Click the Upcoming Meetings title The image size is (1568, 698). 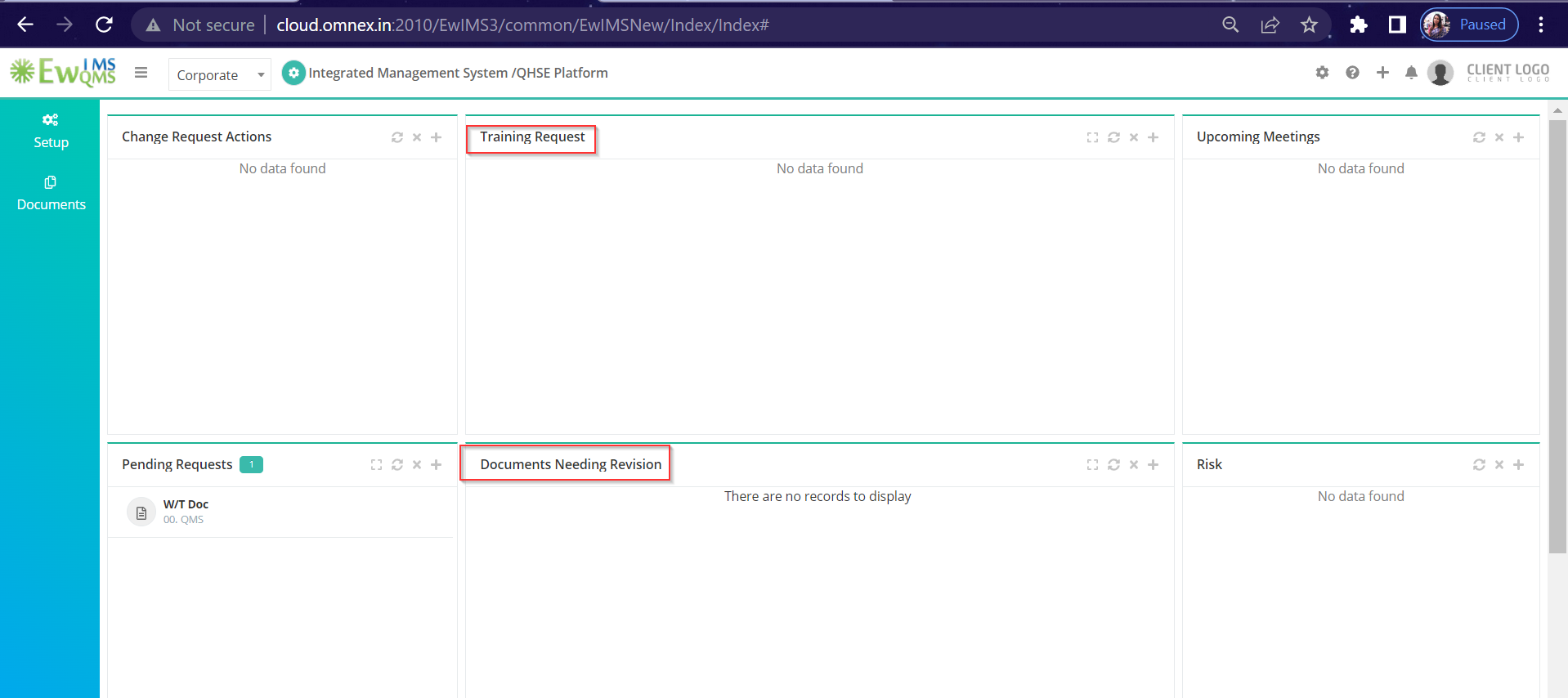[1258, 136]
